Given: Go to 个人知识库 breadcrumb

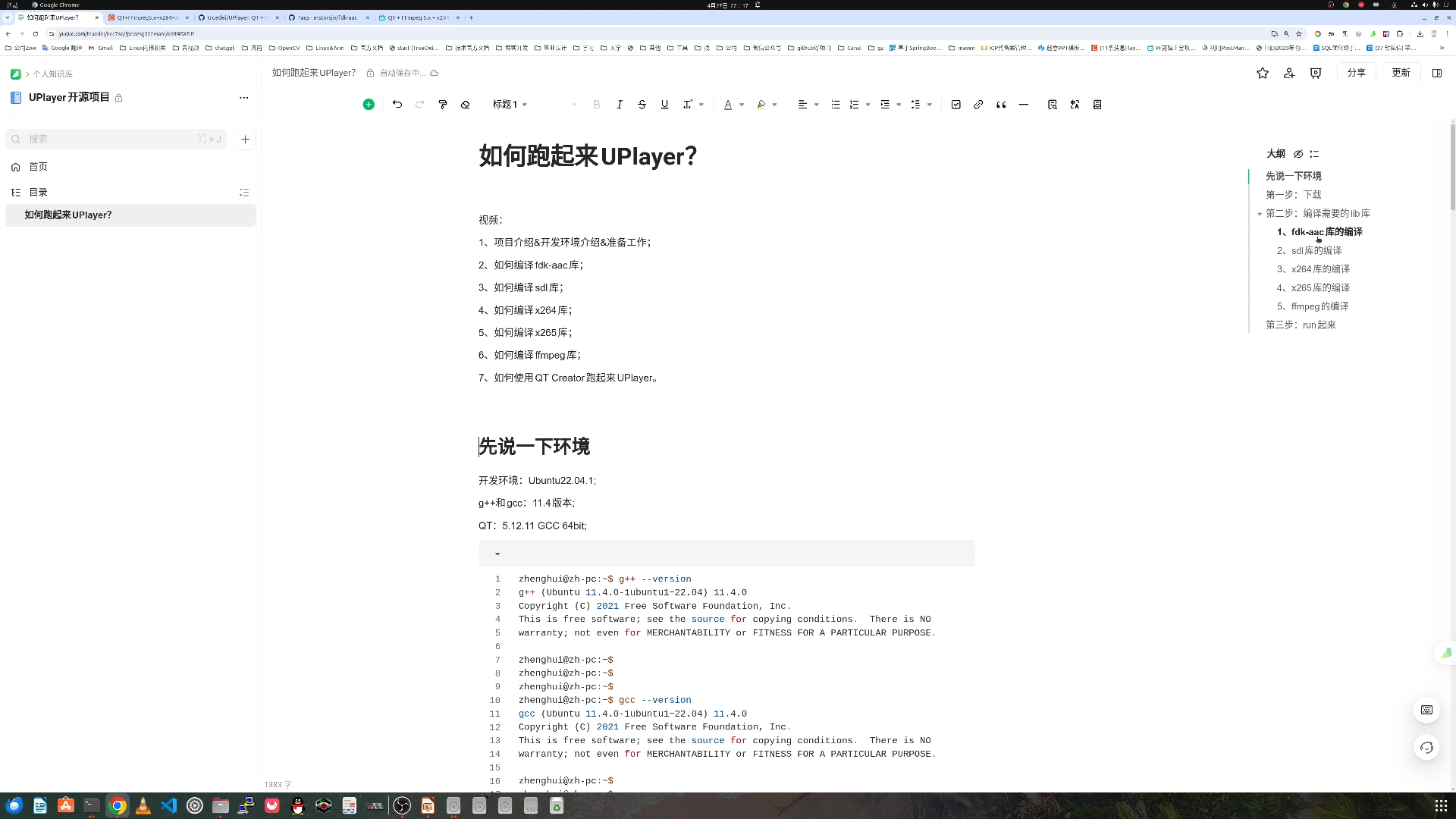Looking at the screenshot, I should click(52, 74).
